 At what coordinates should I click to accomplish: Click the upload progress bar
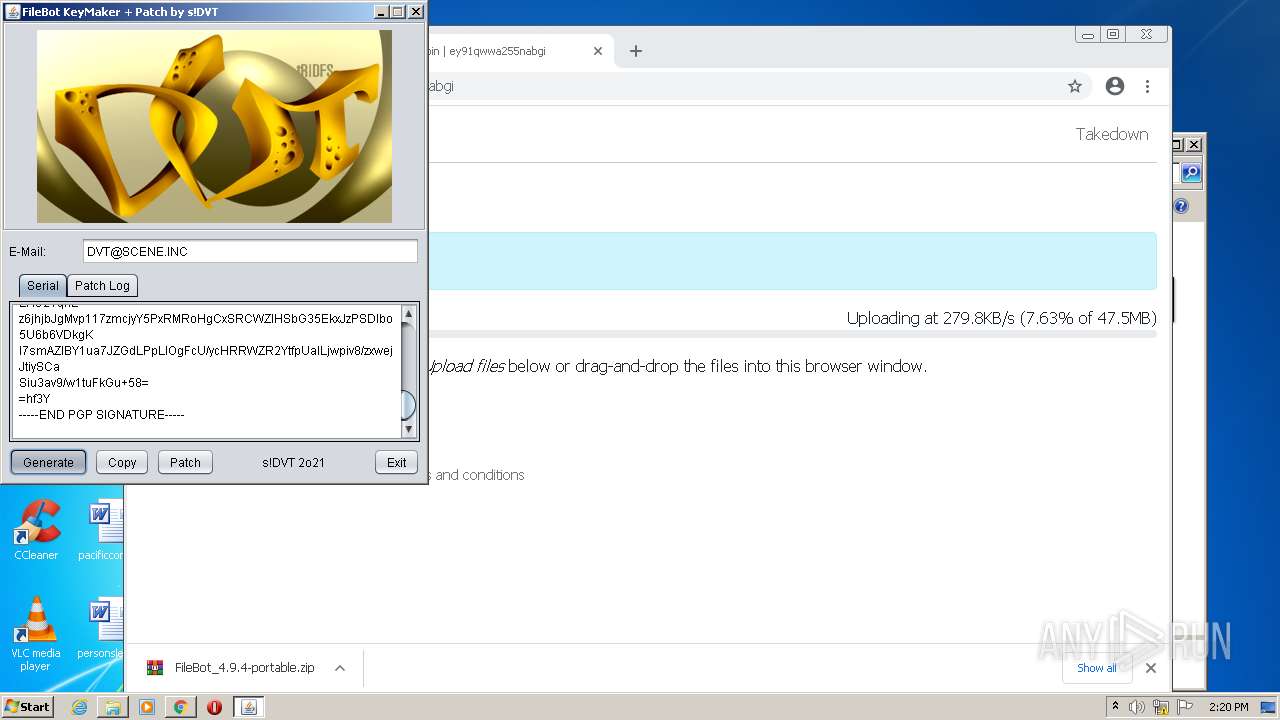(x=795, y=334)
